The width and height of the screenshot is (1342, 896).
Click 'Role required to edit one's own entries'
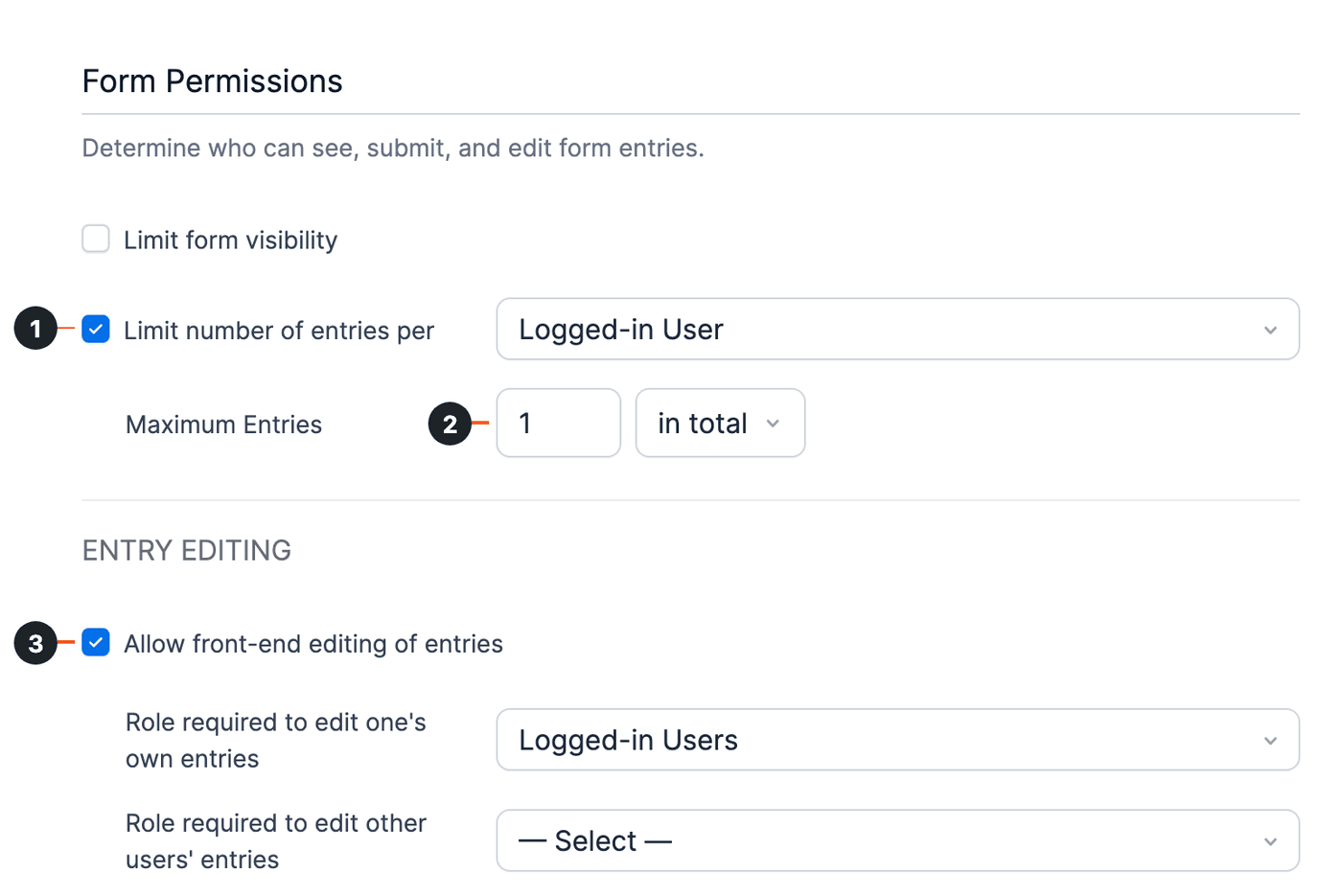276,741
